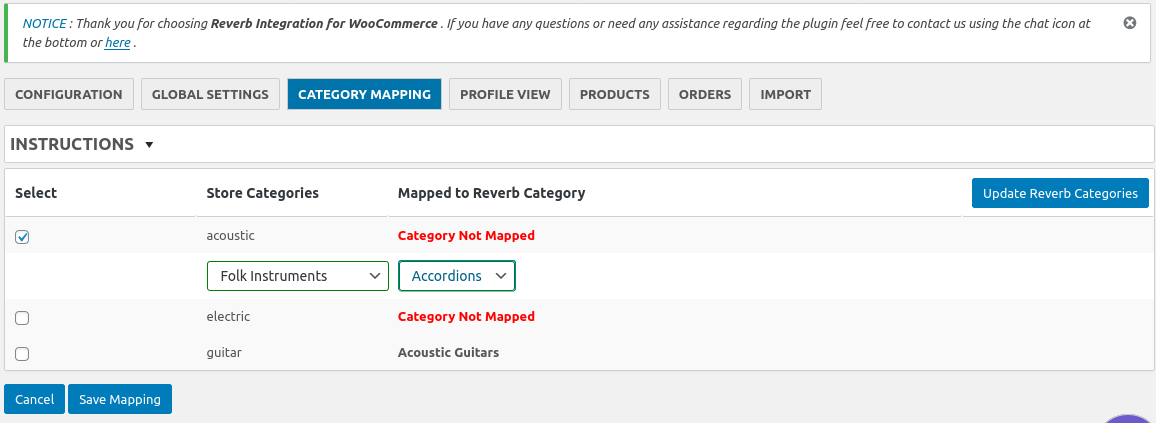Go to the Profile View tab
The image size is (1156, 423).
[x=505, y=94]
